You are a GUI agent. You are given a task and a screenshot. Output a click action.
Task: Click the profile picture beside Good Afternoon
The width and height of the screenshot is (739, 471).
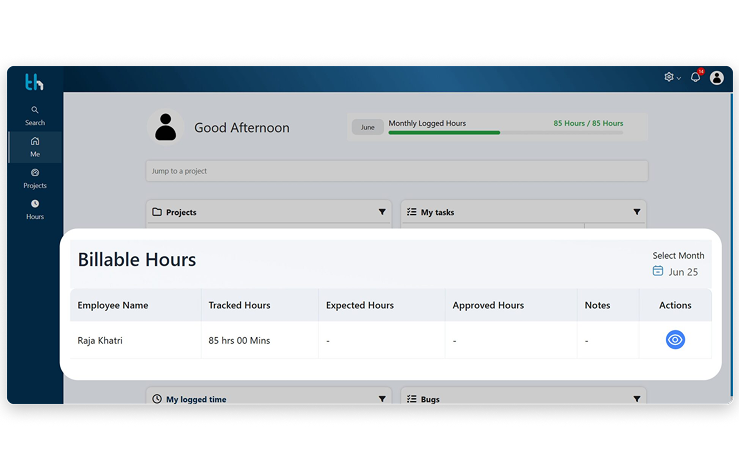[165, 127]
